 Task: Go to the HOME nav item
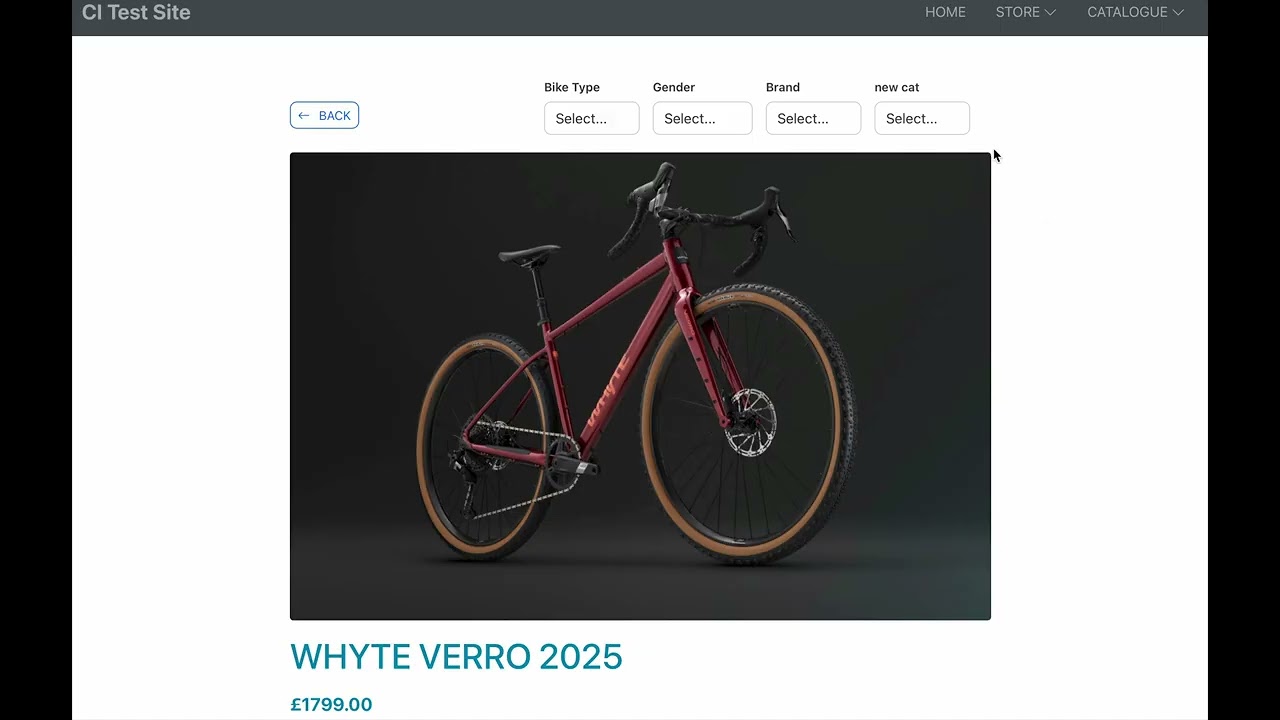point(945,12)
